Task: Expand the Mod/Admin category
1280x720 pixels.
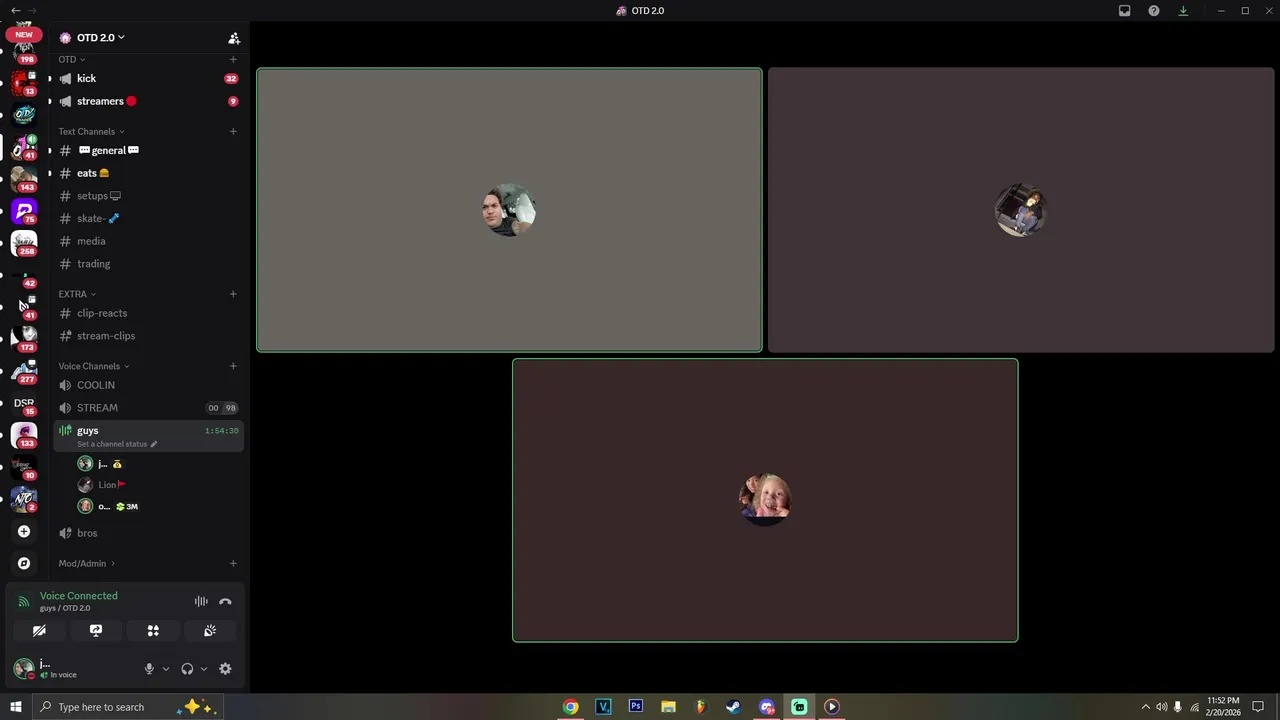Action: [x=86, y=563]
